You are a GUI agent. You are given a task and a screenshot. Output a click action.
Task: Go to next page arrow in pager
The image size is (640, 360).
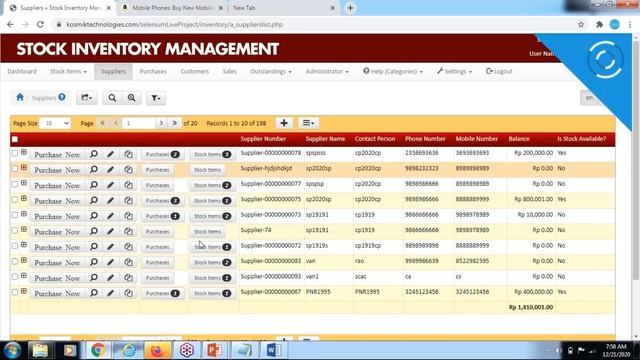click(x=161, y=123)
